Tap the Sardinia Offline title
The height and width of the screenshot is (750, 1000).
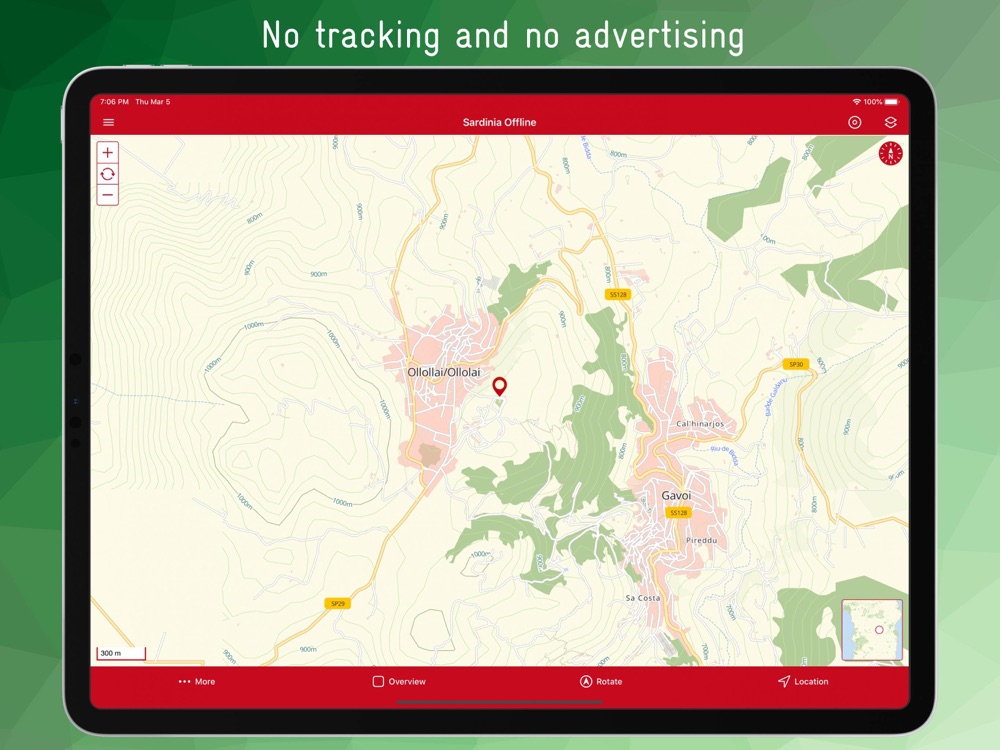click(x=499, y=122)
